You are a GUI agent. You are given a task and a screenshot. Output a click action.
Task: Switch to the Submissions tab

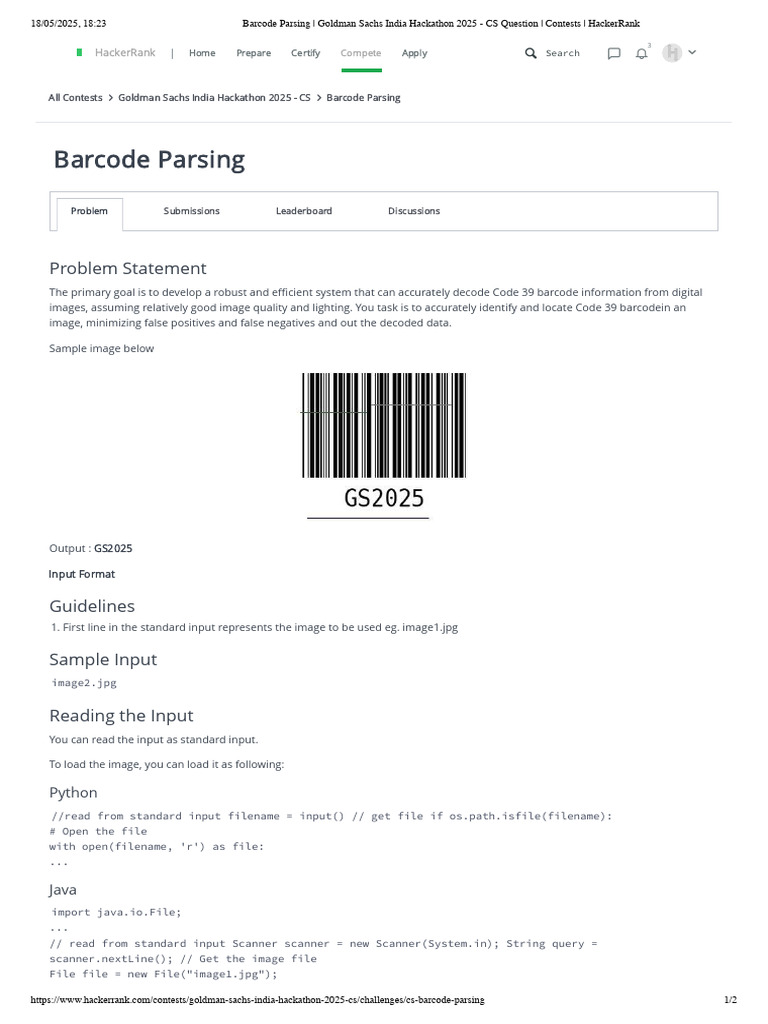coord(191,211)
